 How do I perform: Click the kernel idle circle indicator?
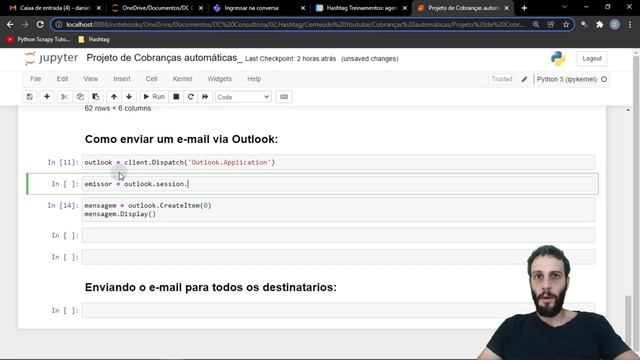tap(604, 79)
